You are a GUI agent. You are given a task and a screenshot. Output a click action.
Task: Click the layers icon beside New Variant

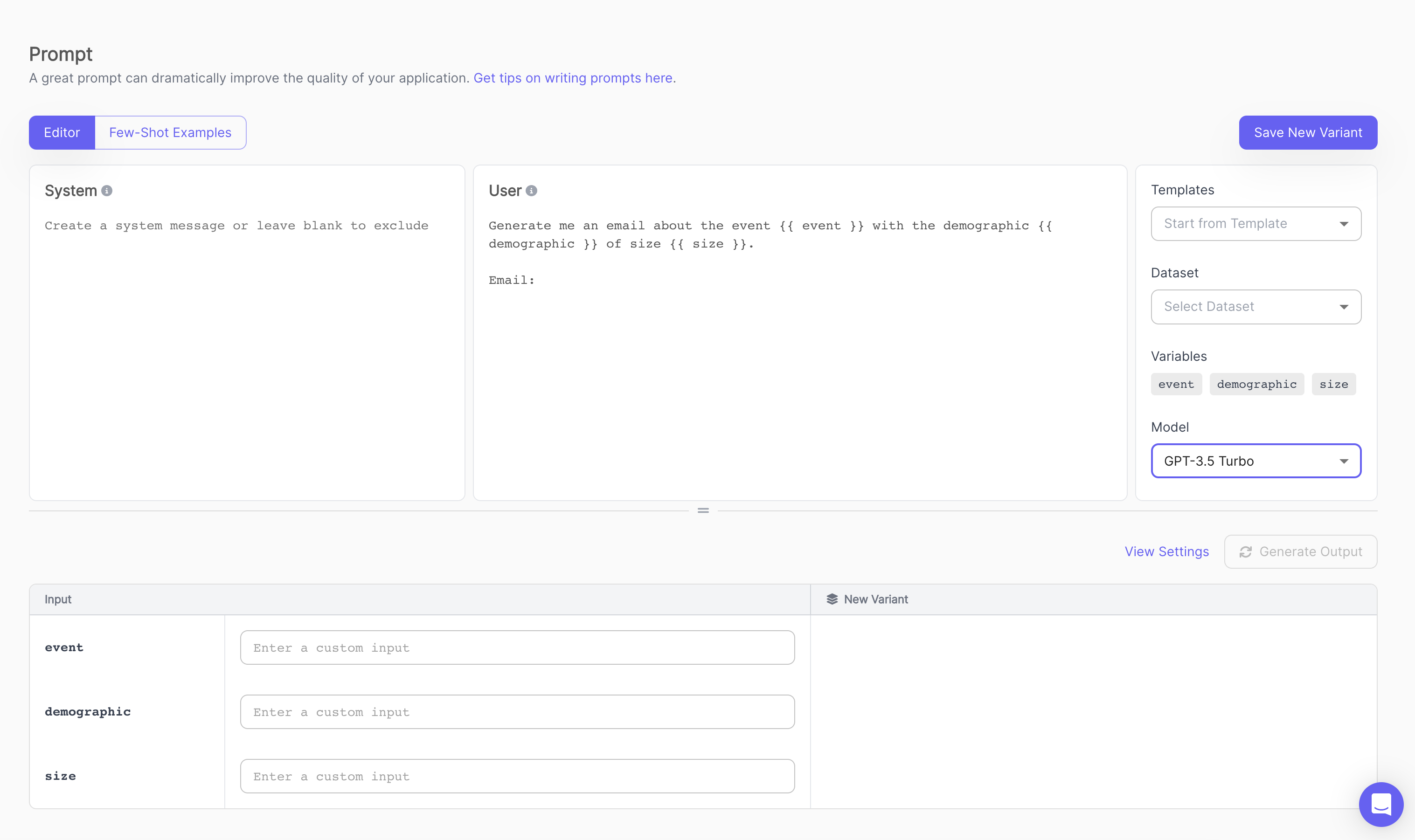point(832,599)
